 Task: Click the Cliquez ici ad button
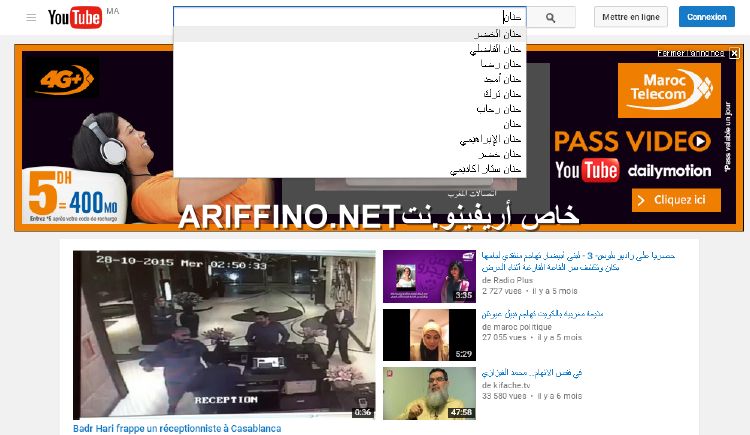click(676, 200)
